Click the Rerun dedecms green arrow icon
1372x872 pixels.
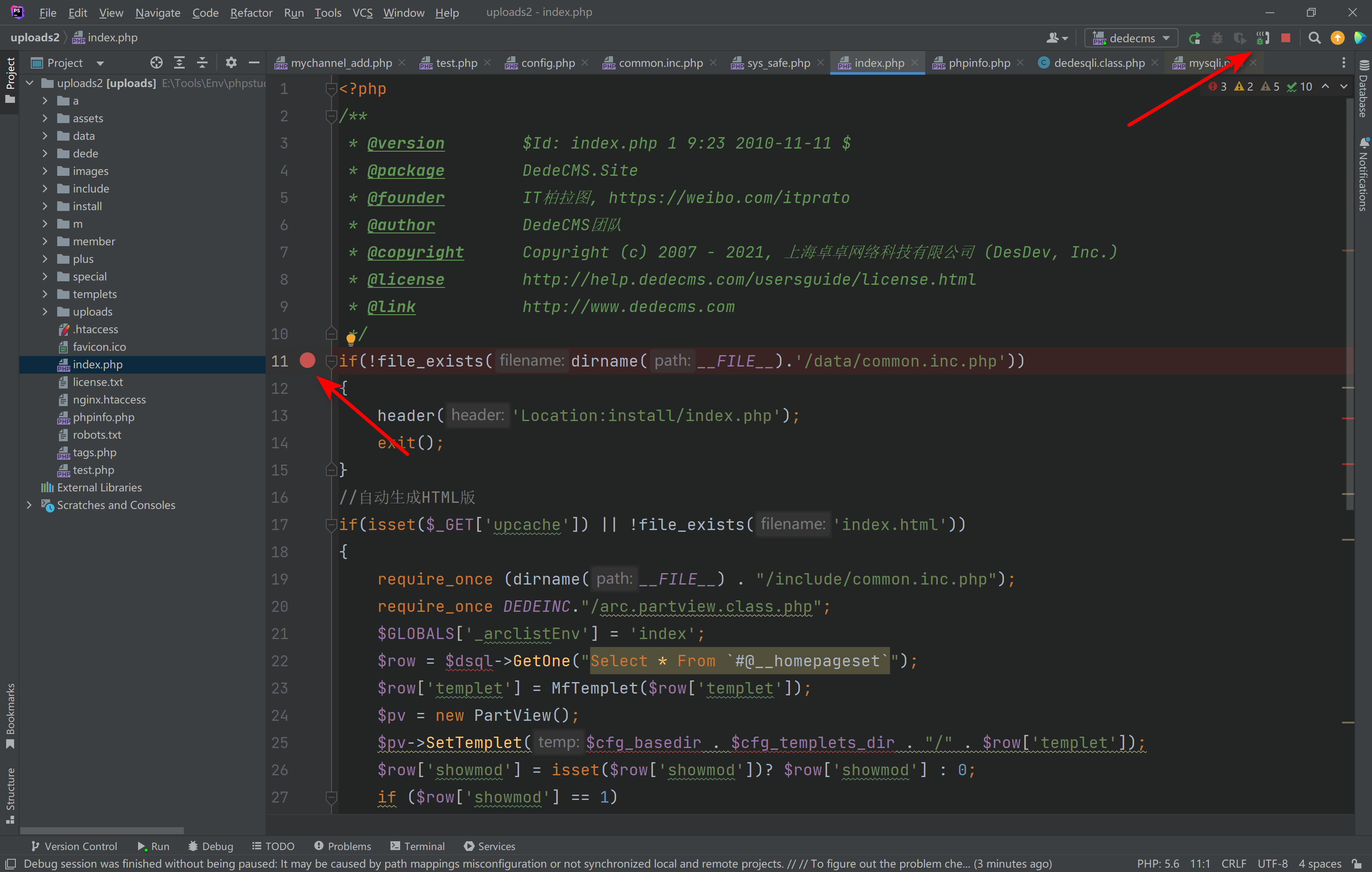(x=1195, y=38)
